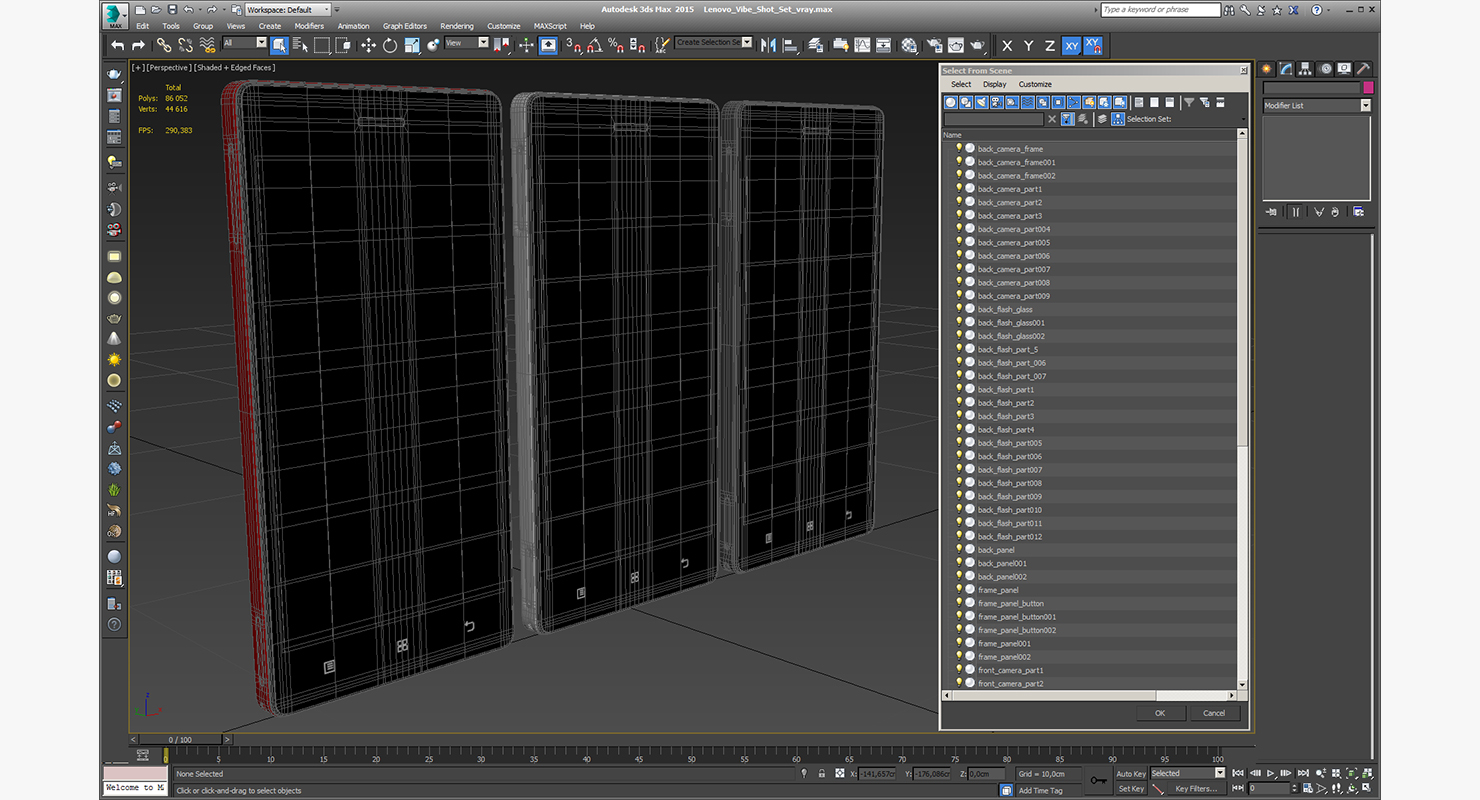Open Render Setup dialog
Screen dimensions: 1480x800
click(x=934, y=45)
